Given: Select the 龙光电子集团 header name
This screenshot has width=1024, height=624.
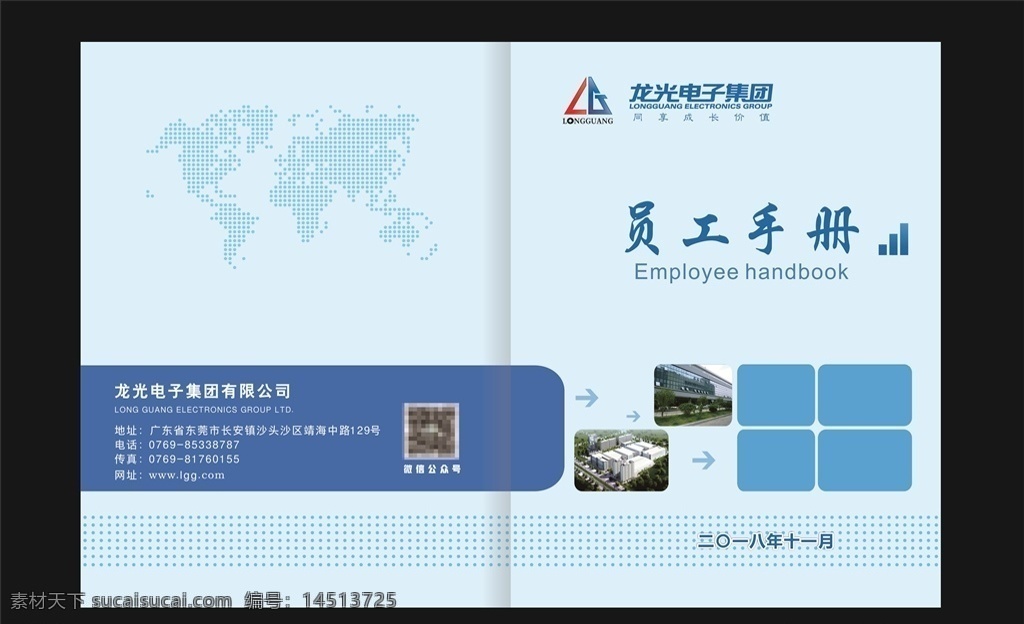Looking at the screenshot, I should point(701,93).
